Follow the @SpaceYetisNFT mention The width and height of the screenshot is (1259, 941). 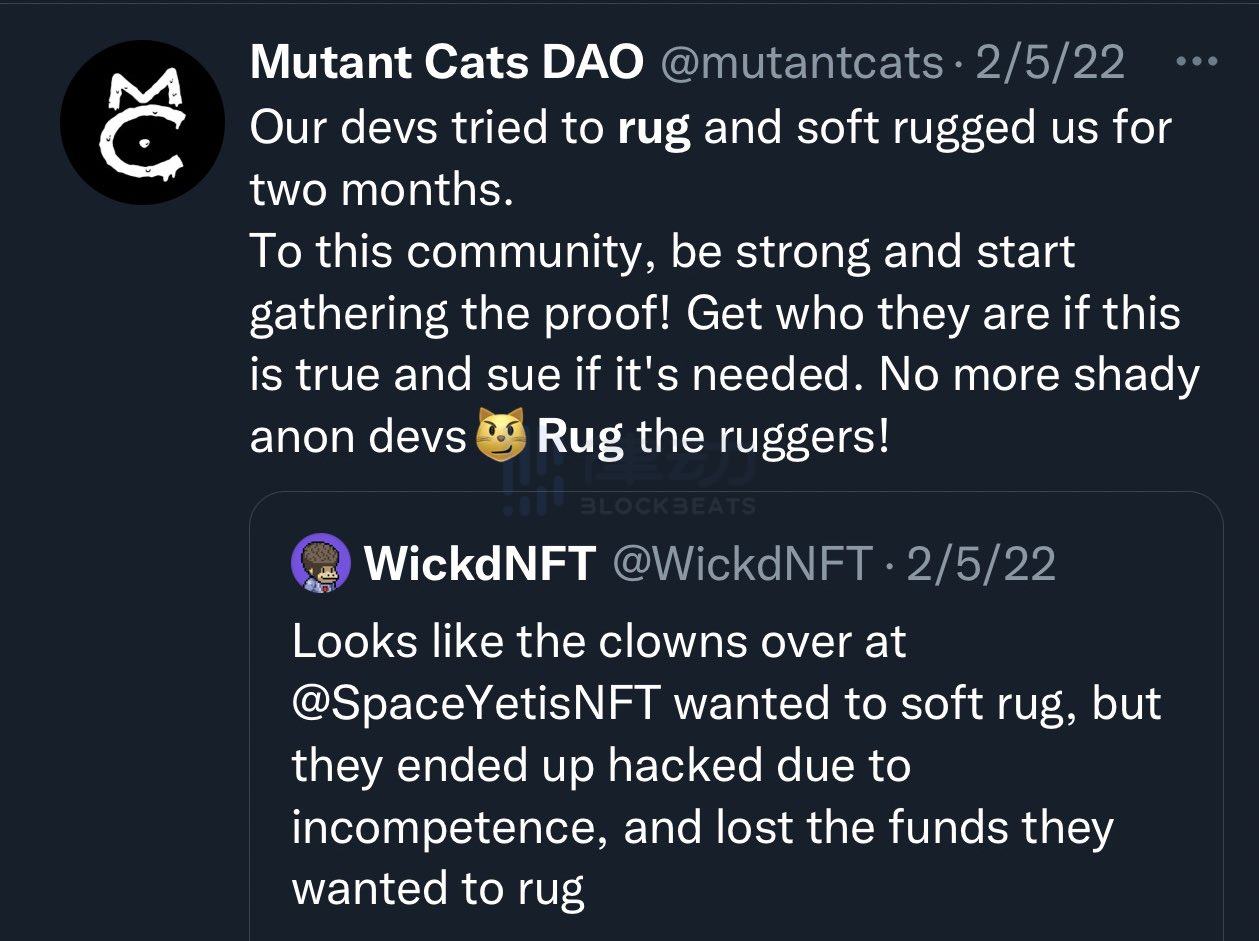(x=476, y=704)
